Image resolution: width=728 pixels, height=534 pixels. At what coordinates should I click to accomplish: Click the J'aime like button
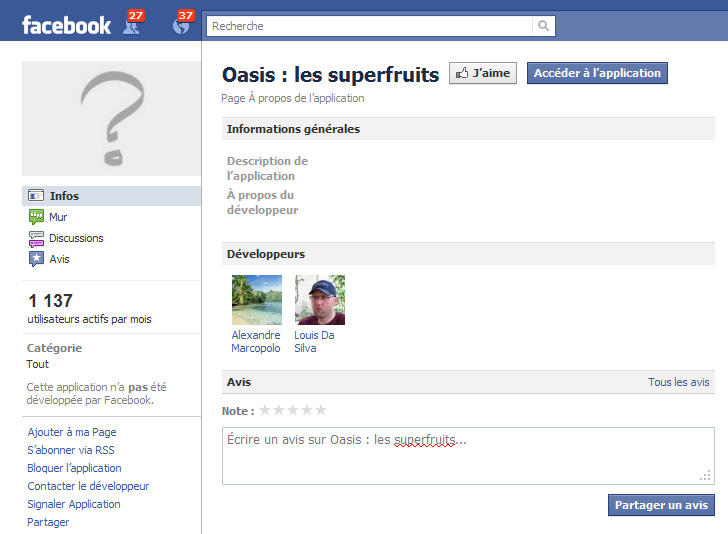483,73
